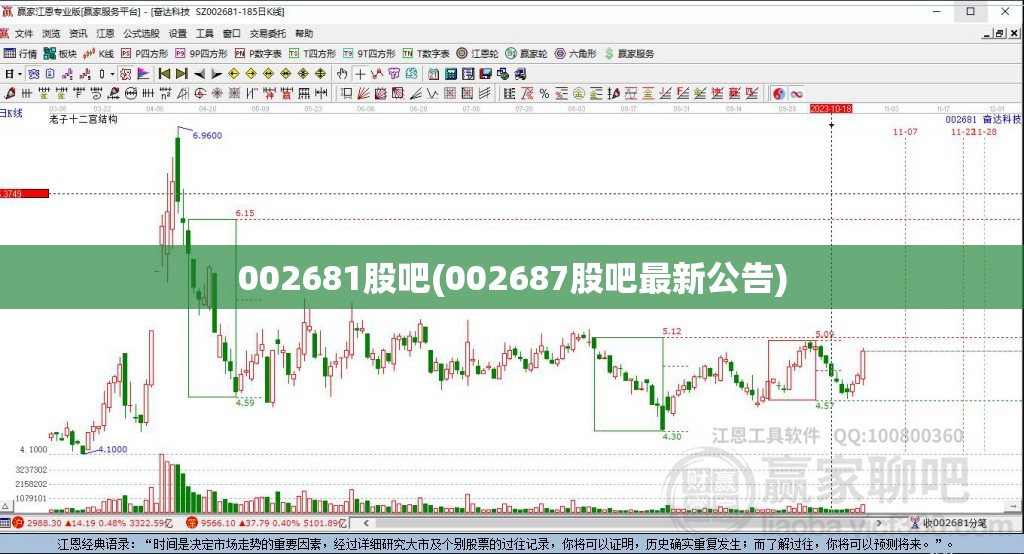Select the 老子十二宫结构 chart label
The height and width of the screenshot is (554, 1024).
point(84,119)
